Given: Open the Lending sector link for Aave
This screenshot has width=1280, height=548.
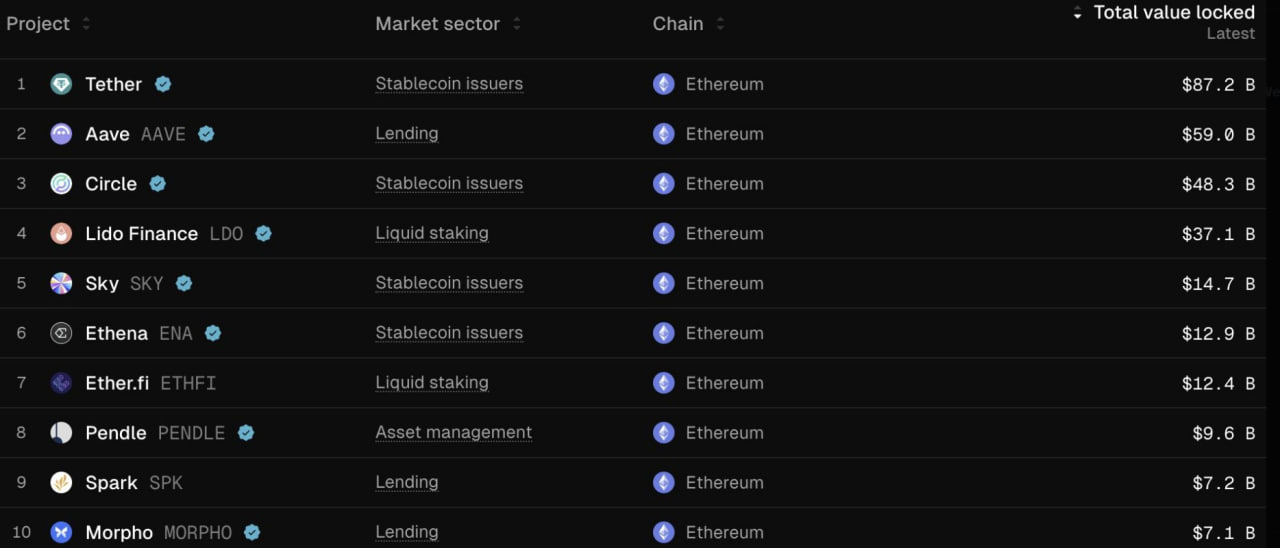Looking at the screenshot, I should 407,134.
